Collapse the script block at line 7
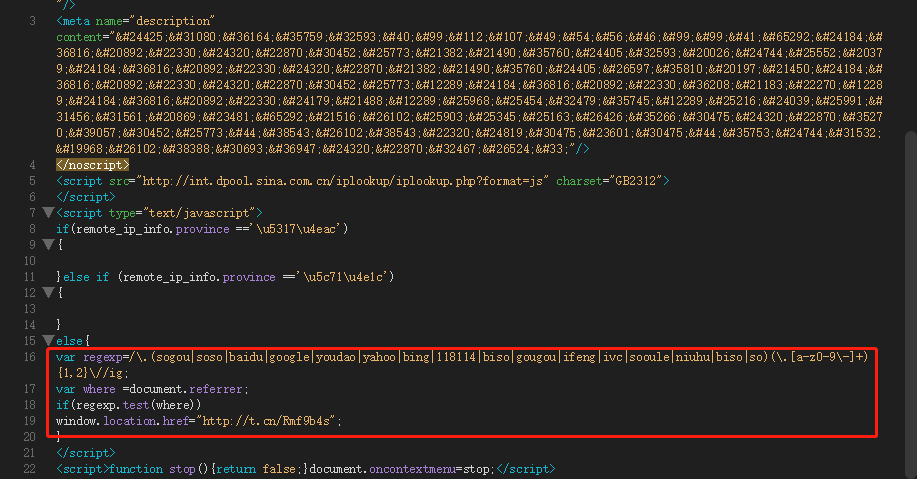This screenshot has height=479, width=917. [47, 213]
